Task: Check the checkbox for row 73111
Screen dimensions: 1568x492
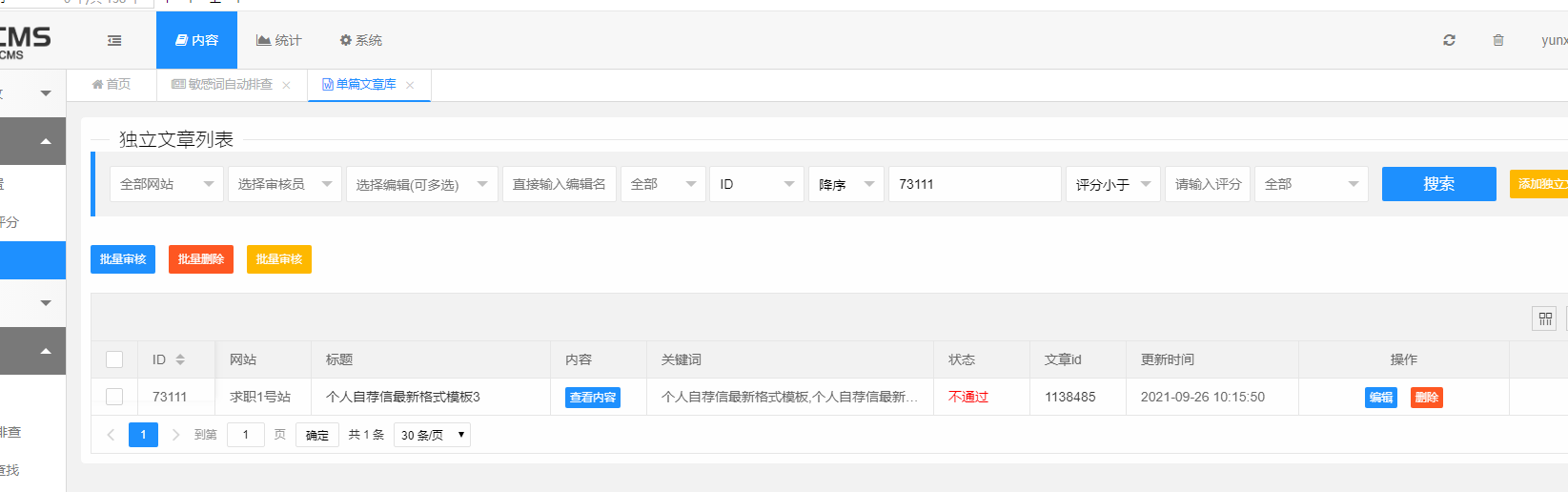Action: pos(114,397)
